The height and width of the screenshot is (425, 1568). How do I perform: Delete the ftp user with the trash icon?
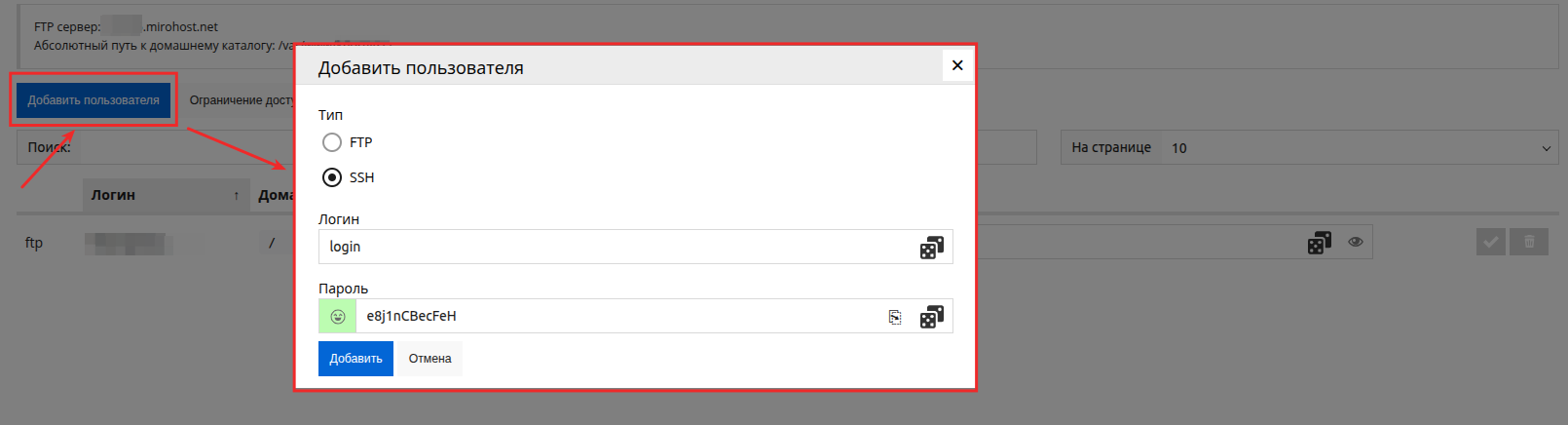1529,242
